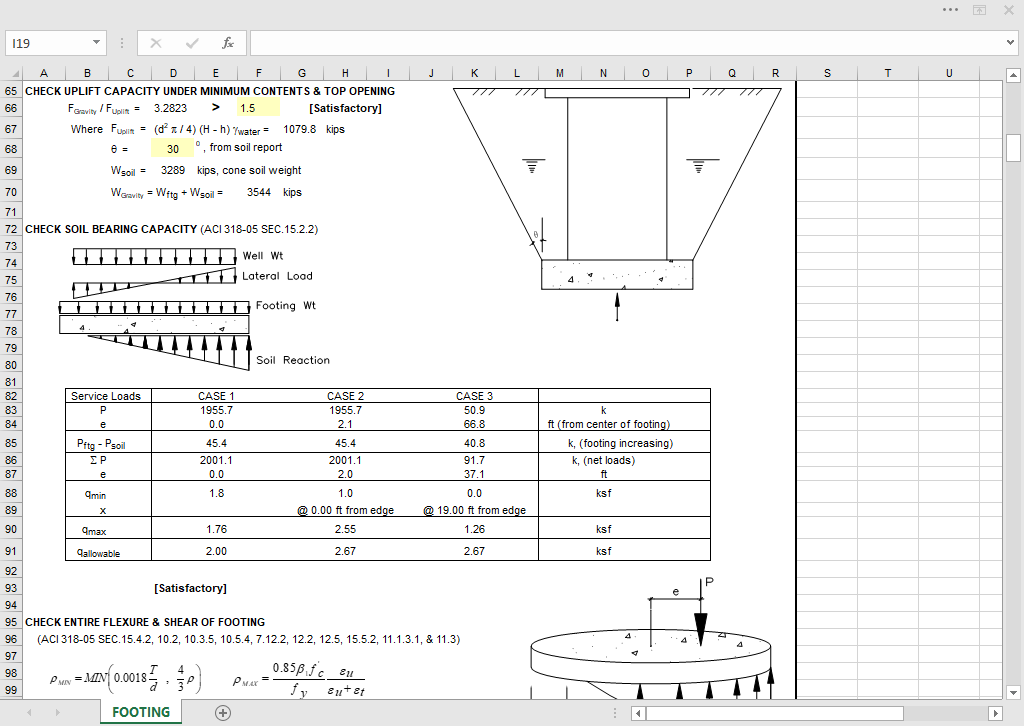Click vertical scrollbar down arrow

pos(1013,692)
